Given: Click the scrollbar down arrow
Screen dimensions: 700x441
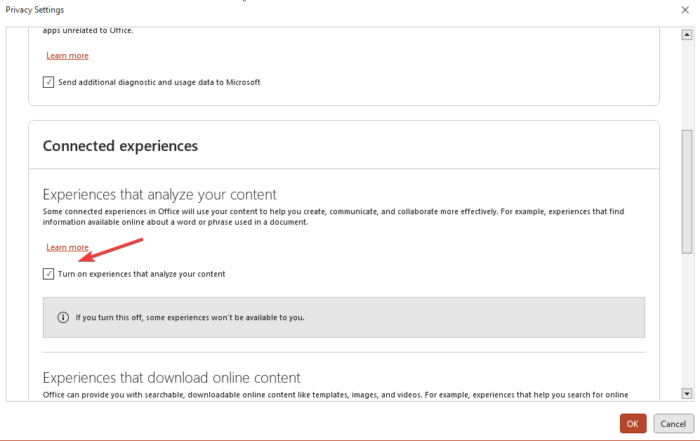Looking at the screenshot, I should pos(686,394).
